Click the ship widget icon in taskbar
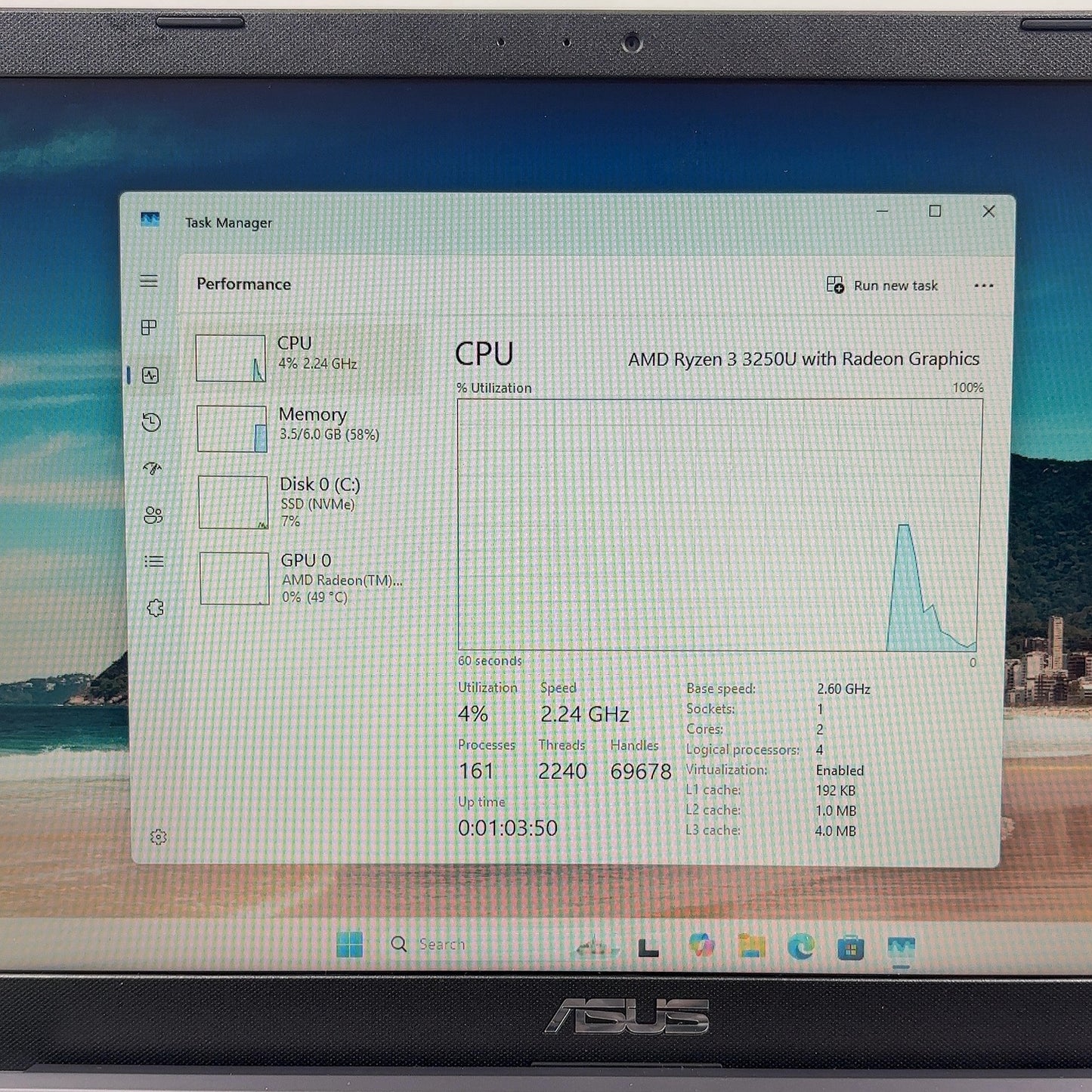 point(596,945)
